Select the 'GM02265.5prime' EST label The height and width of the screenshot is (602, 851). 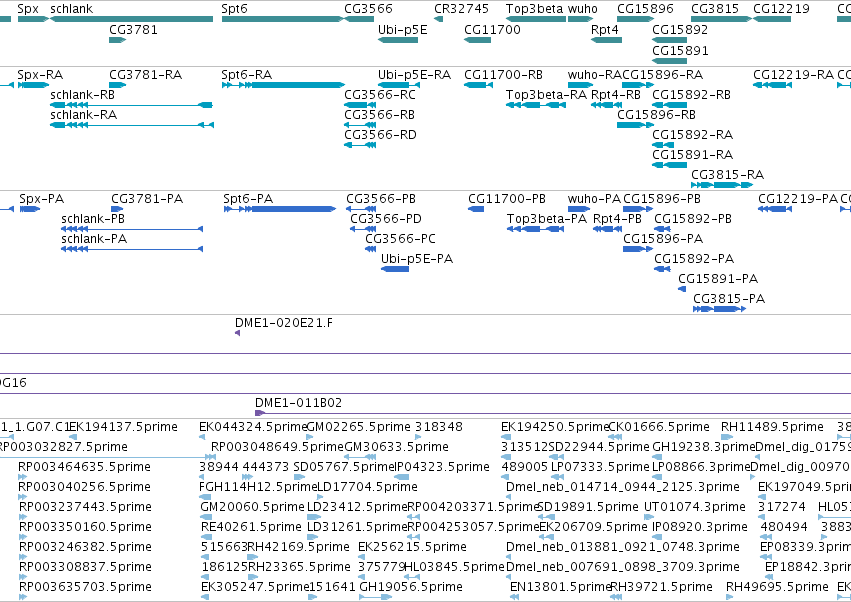click(x=359, y=427)
